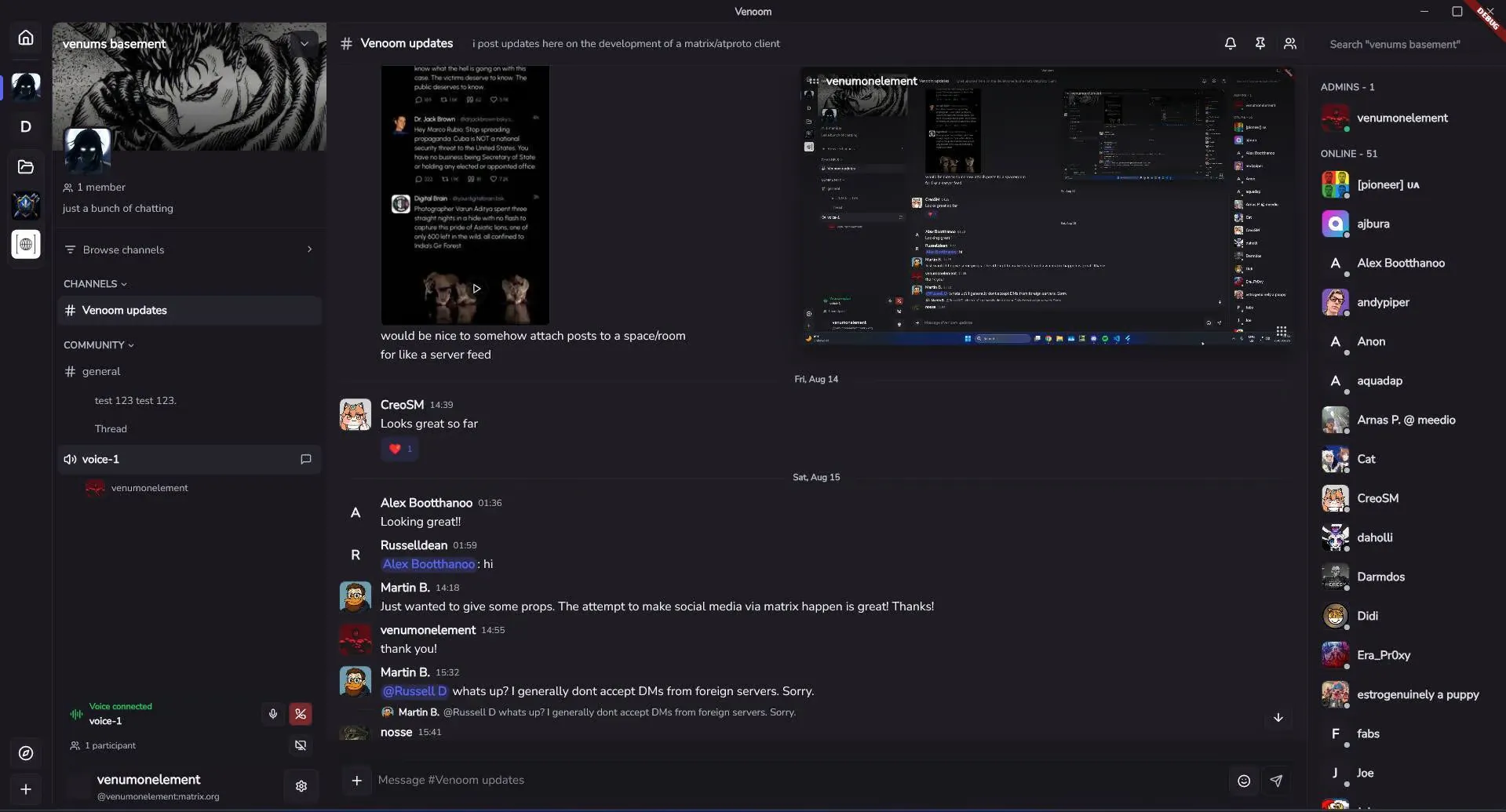Toggle screen share off icon in the voice panel
The image size is (1506, 812).
click(x=301, y=745)
